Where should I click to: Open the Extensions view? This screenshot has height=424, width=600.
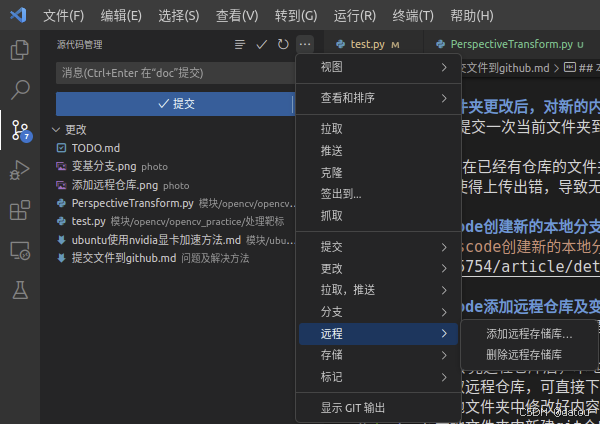[20, 210]
